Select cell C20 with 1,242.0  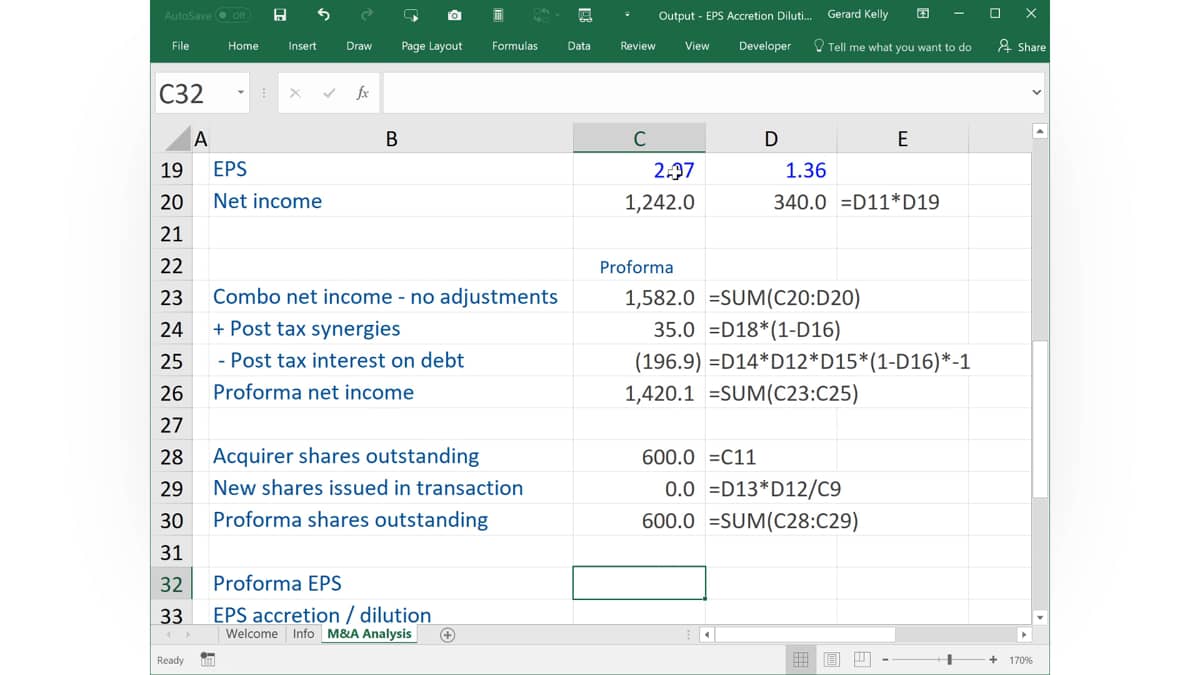click(x=639, y=202)
